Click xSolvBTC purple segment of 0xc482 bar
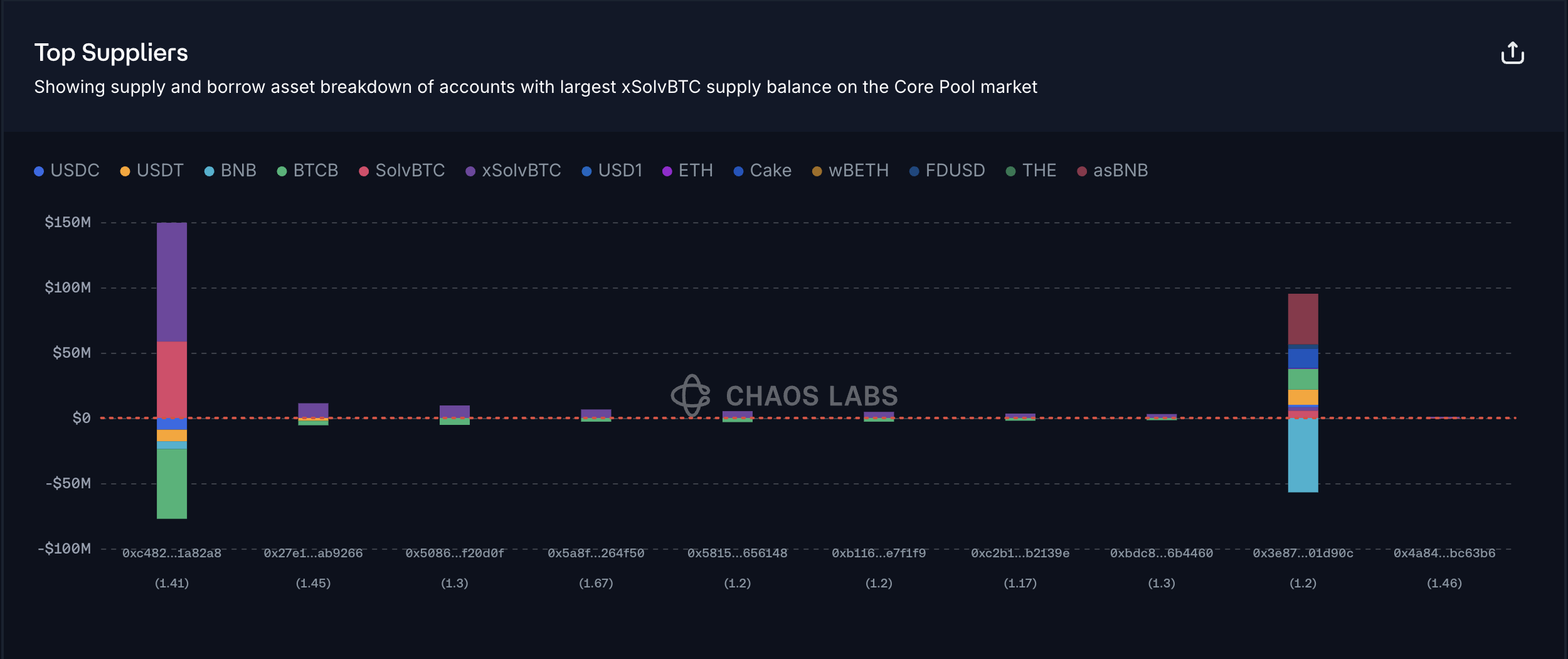The width and height of the screenshot is (1568, 659). click(x=172, y=282)
